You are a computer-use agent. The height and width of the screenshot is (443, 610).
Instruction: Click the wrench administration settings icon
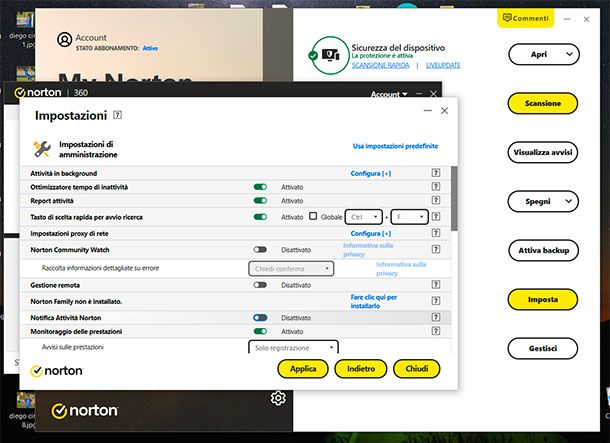click(x=42, y=149)
